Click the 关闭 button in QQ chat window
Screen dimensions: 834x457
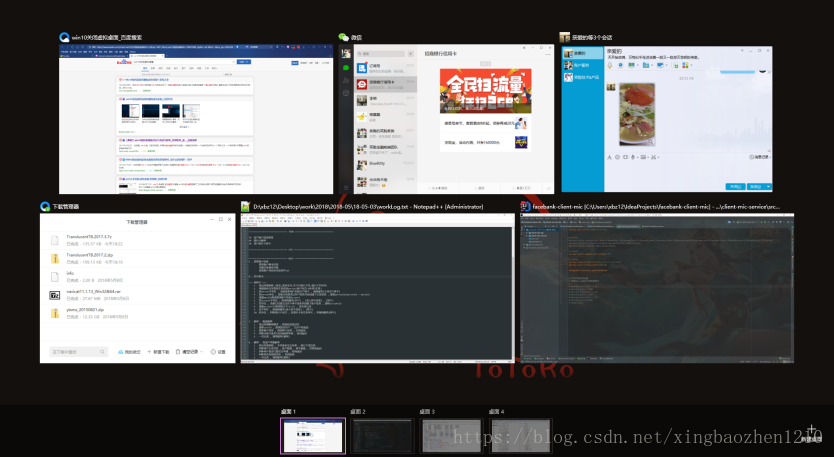[x=735, y=187]
